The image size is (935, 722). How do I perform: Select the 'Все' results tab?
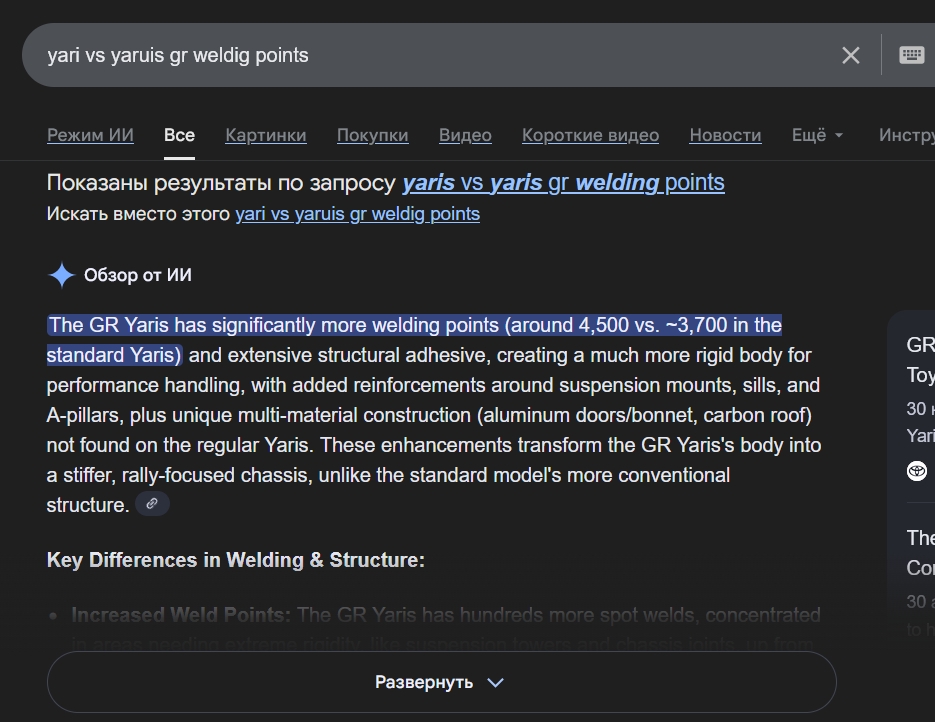pyautogui.click(x=179, y=135)
